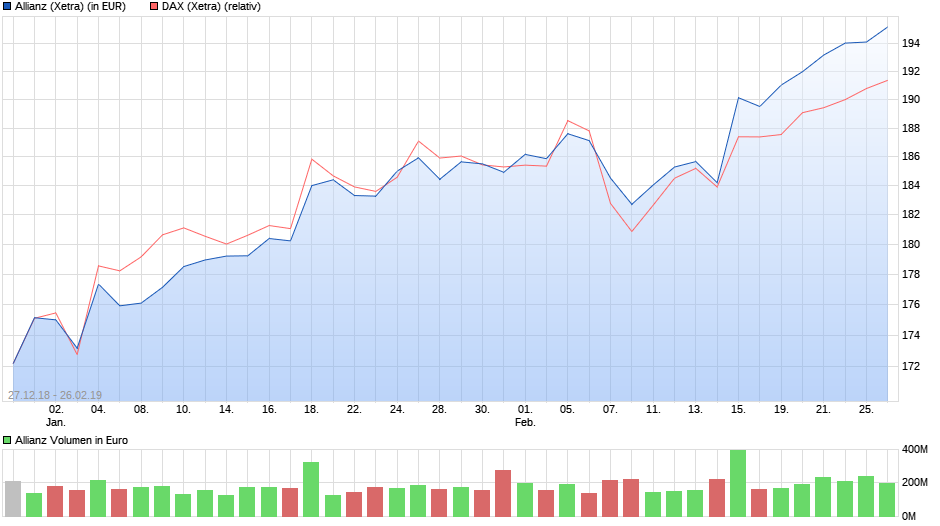Click the '02. Jan.' date axis marker
Viewport: 940px width, 526px height.
pos(56,415)
